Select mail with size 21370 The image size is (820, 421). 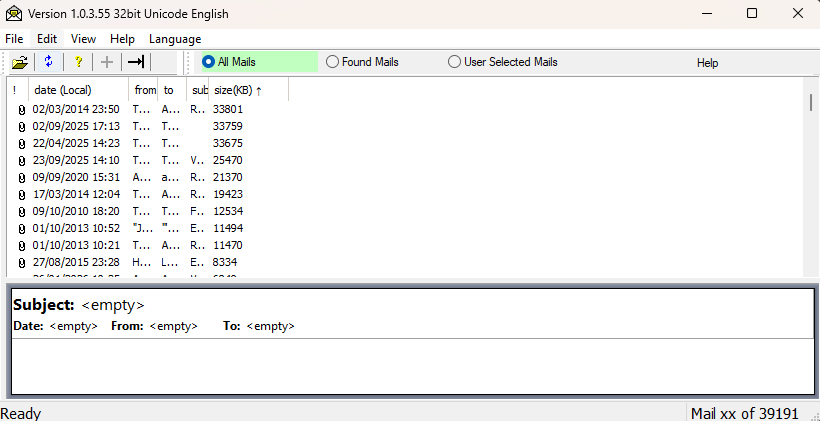(x=227, y=177)
